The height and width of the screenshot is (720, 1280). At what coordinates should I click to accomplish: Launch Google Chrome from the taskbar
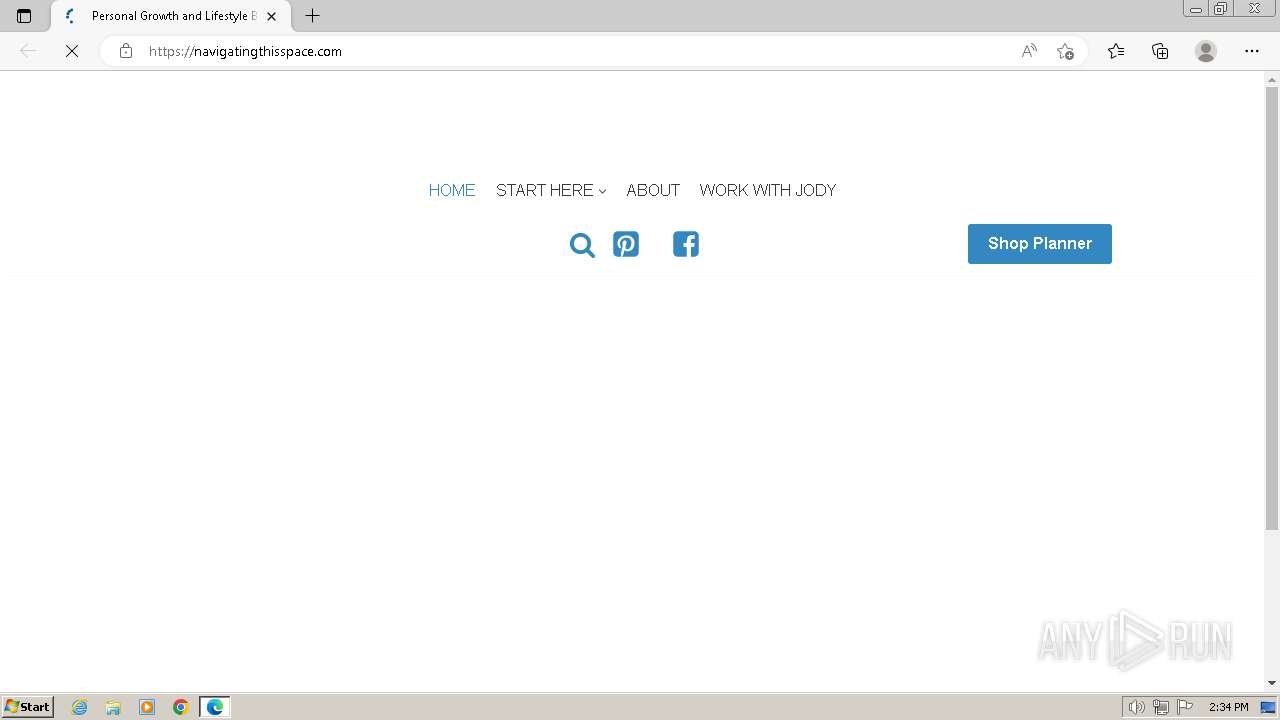pos(181,707)
